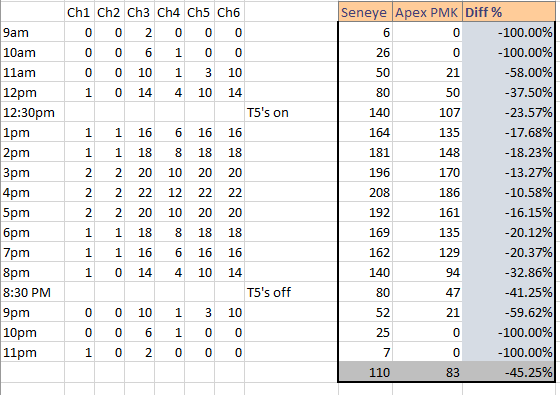
Task: Select the 12:30pm time cell
Action: [32, 112]
